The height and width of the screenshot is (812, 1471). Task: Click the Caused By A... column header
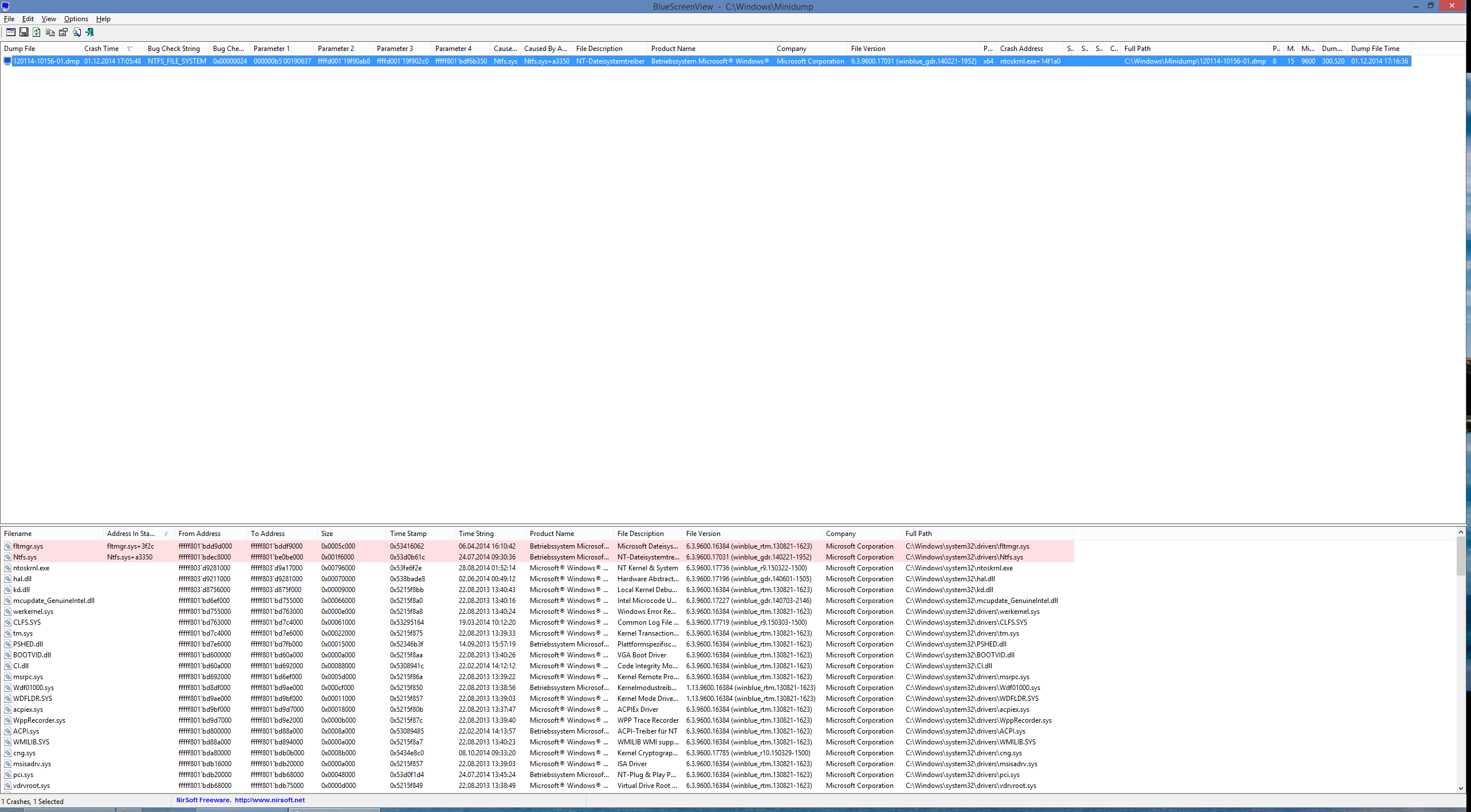pos(545,49)
